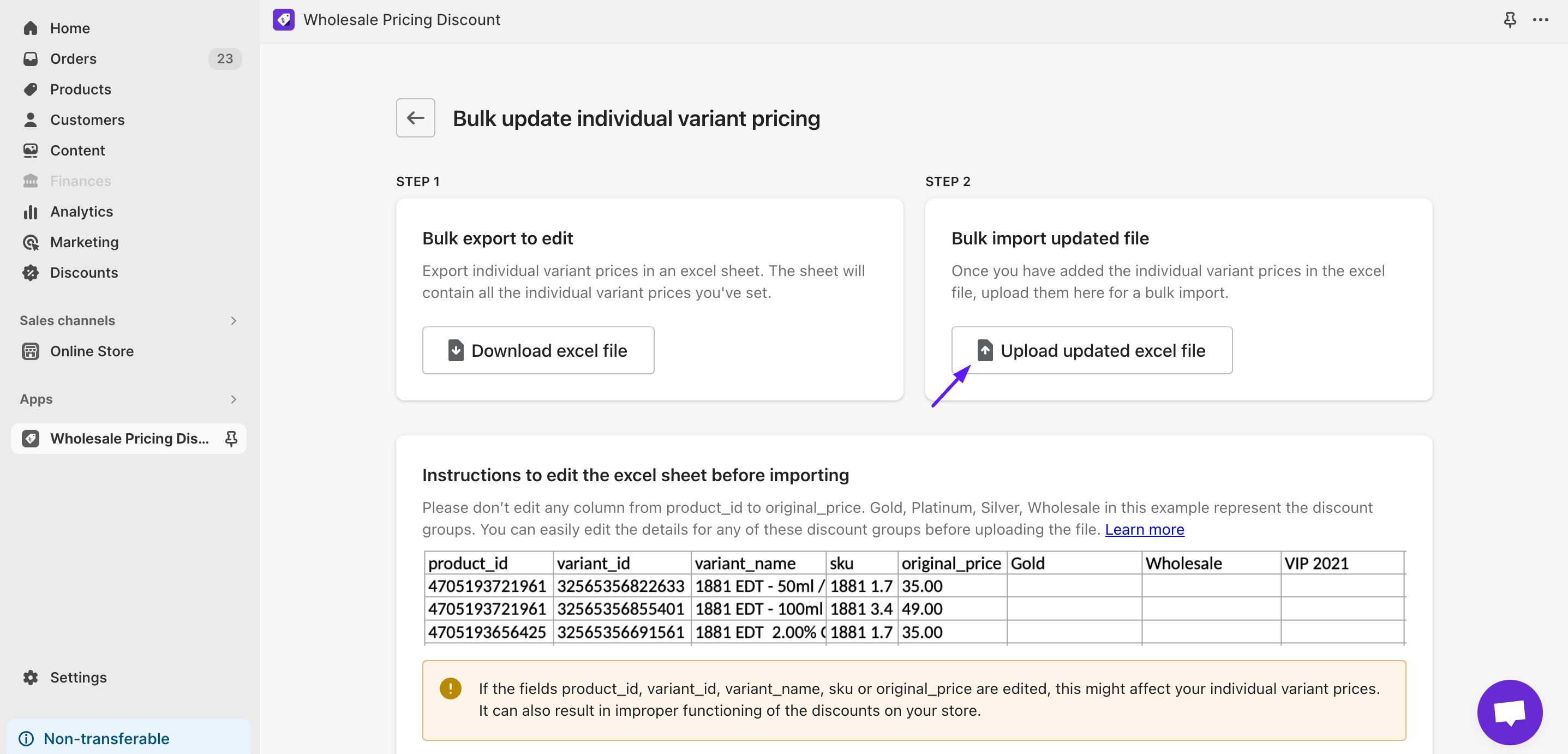Click the cell 32565356822633
Screen dimensions: 1568x754
622,586
